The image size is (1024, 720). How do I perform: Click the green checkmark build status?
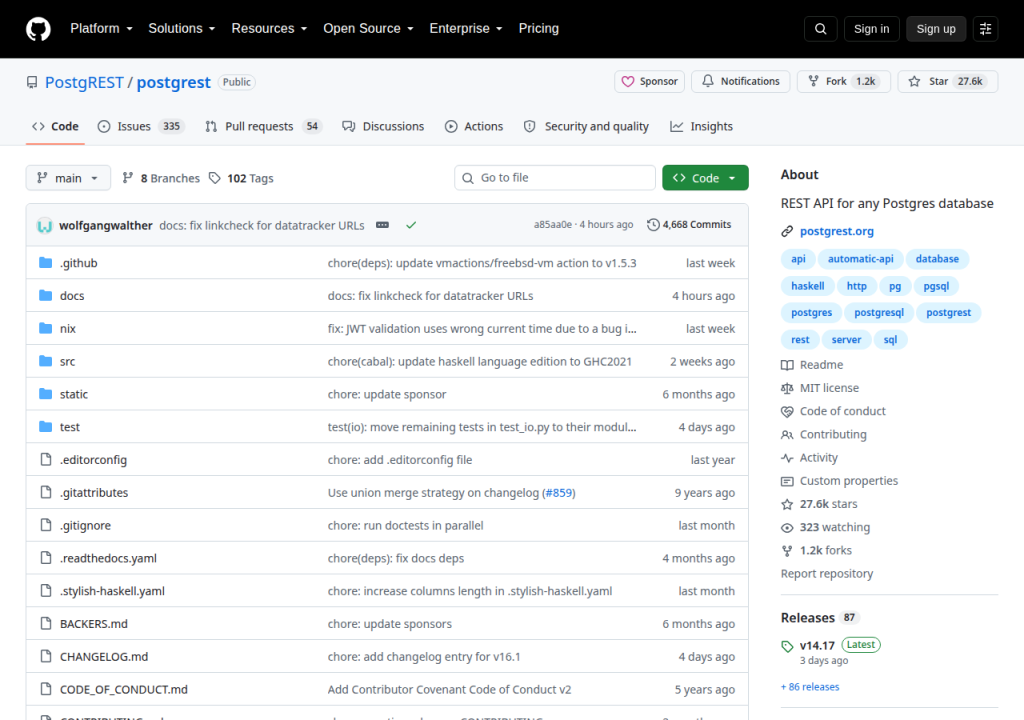coord(411,225)
